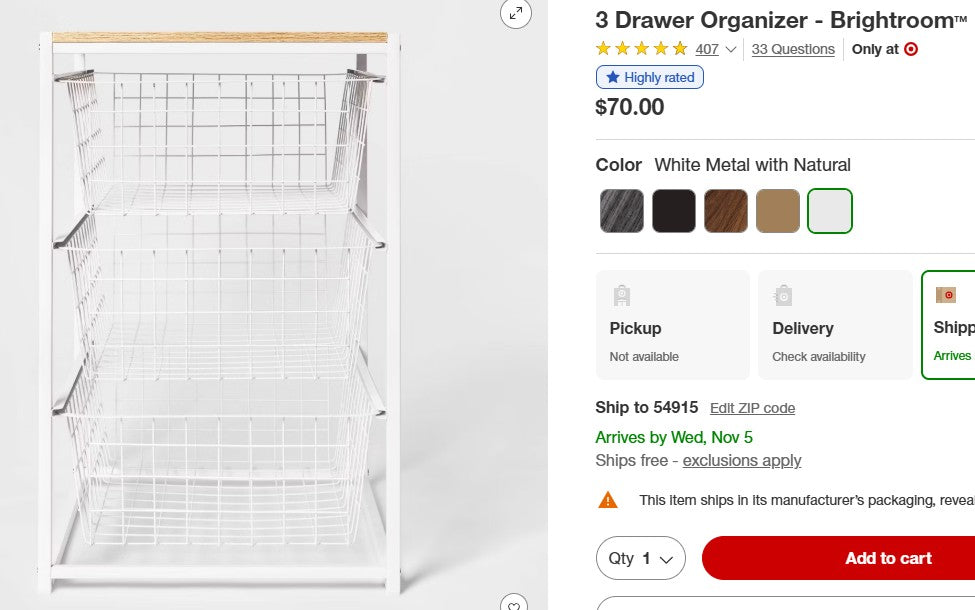Open the Qty quantity selector
Image resolution: width=975 pixels, height=610 pixels.
[x=640, y=558]
